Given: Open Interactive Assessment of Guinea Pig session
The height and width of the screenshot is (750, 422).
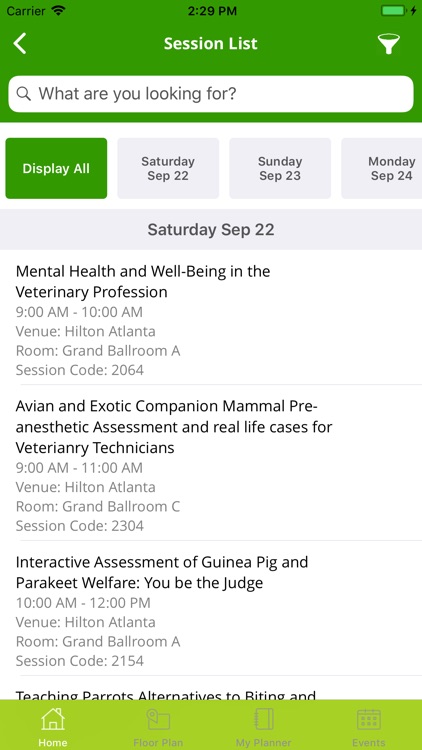Looking at the screenshot, I should (x=211, y=608).
